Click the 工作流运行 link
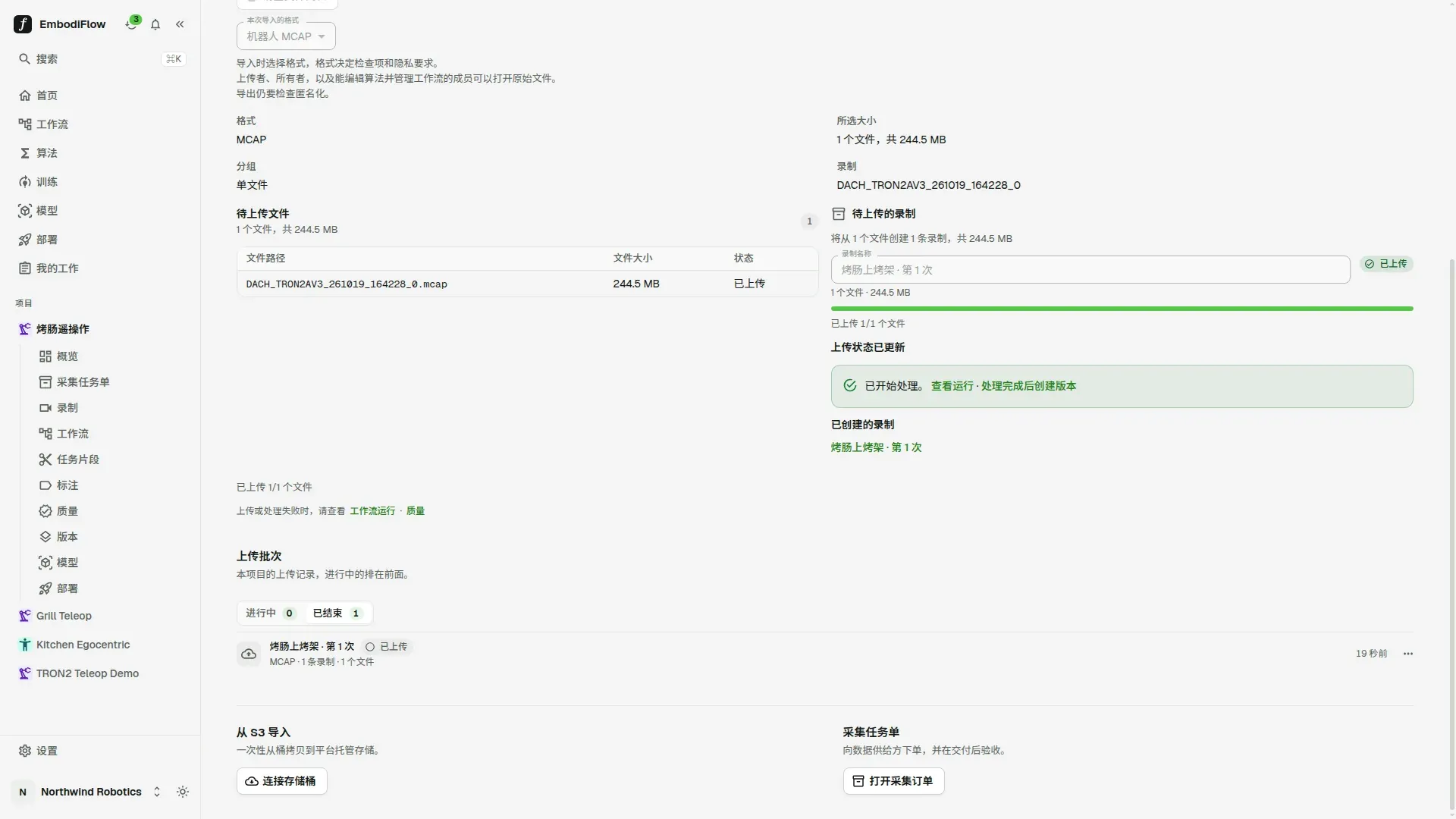This screenshot has height=819, width=1456. point(372,511)
